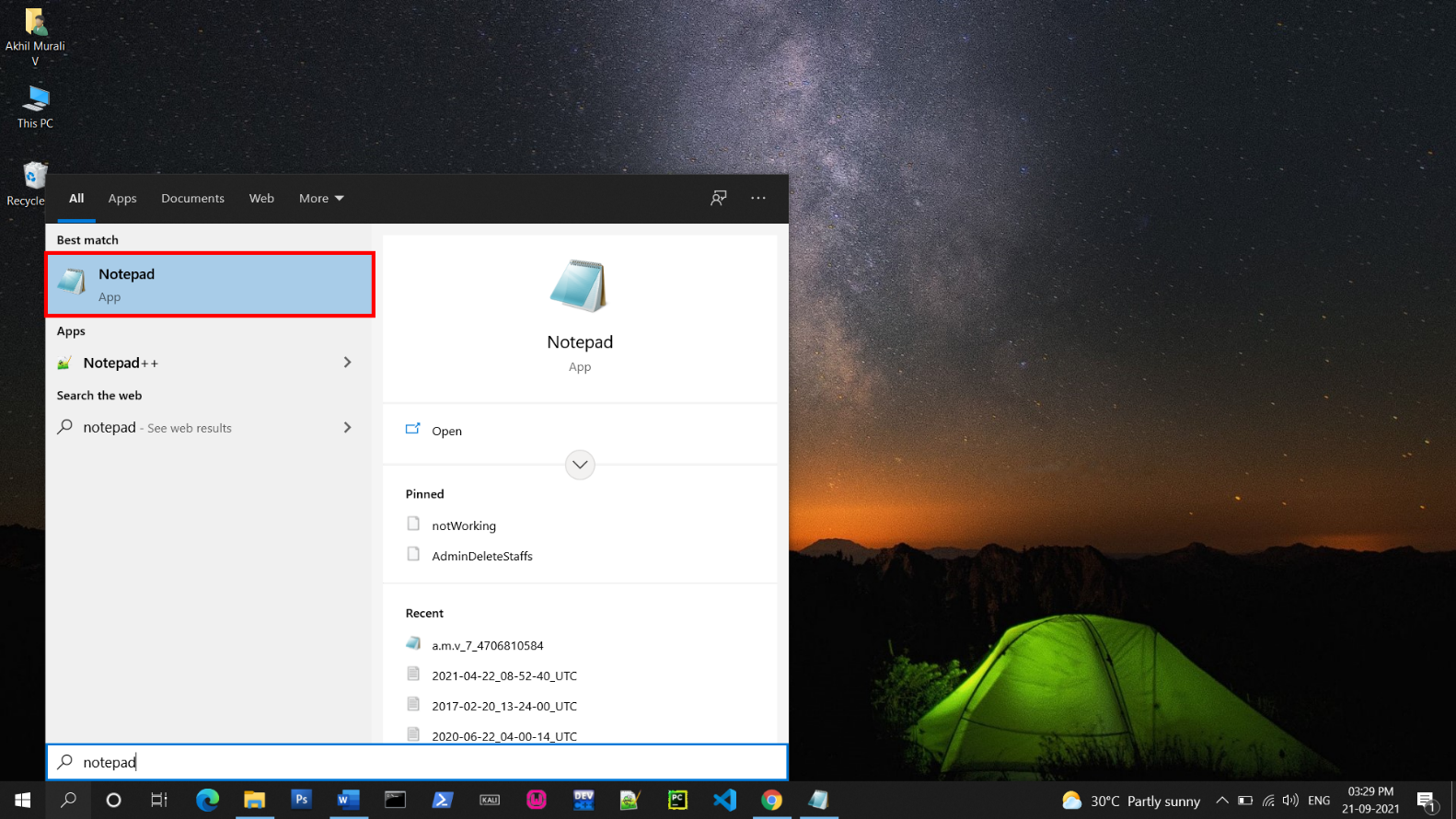Select the Web search tab

coord(261,199)
